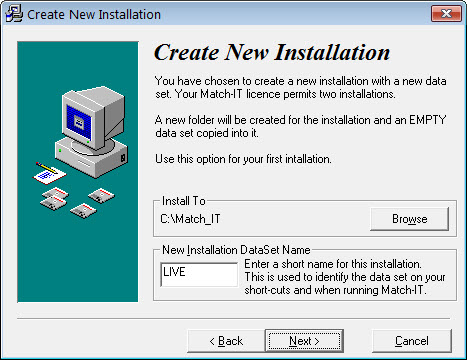Click the DataSet Name field containing LIVE
The height and width of the screenshot is (360, 467).
[x=199, y=274]
